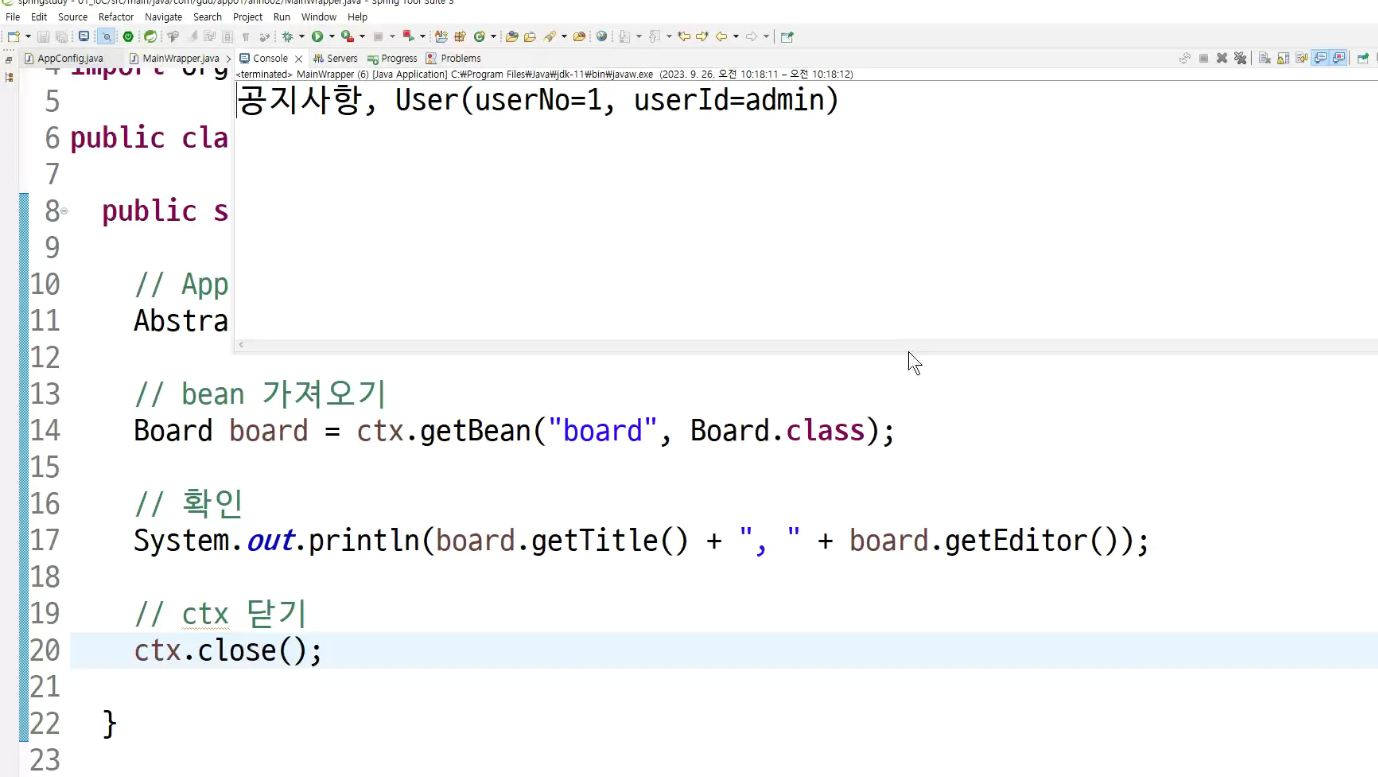Click the Save icon in toolbar
The image size is (1378, 777).
click(x=43, y=37)
